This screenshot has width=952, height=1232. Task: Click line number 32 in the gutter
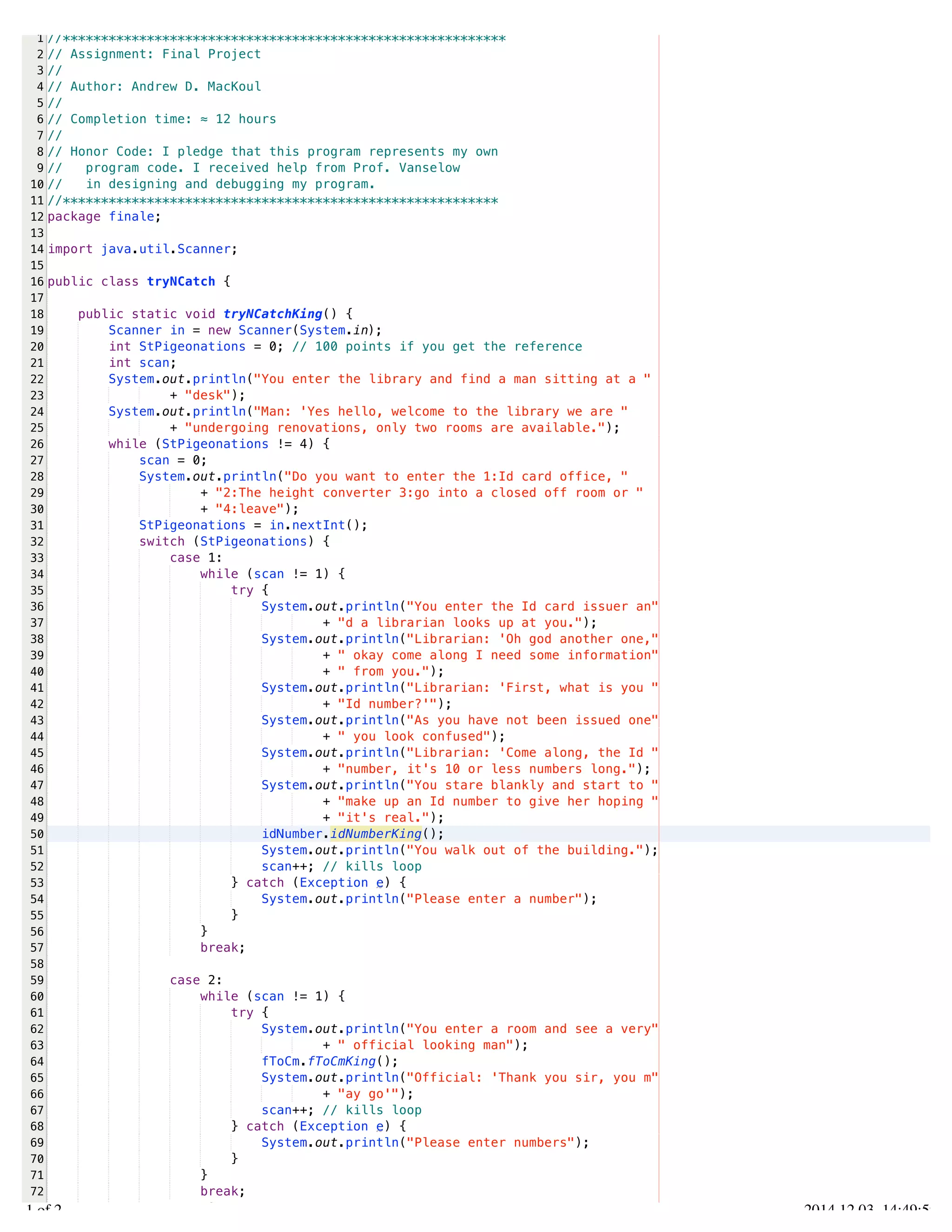(x=37, y=542)
